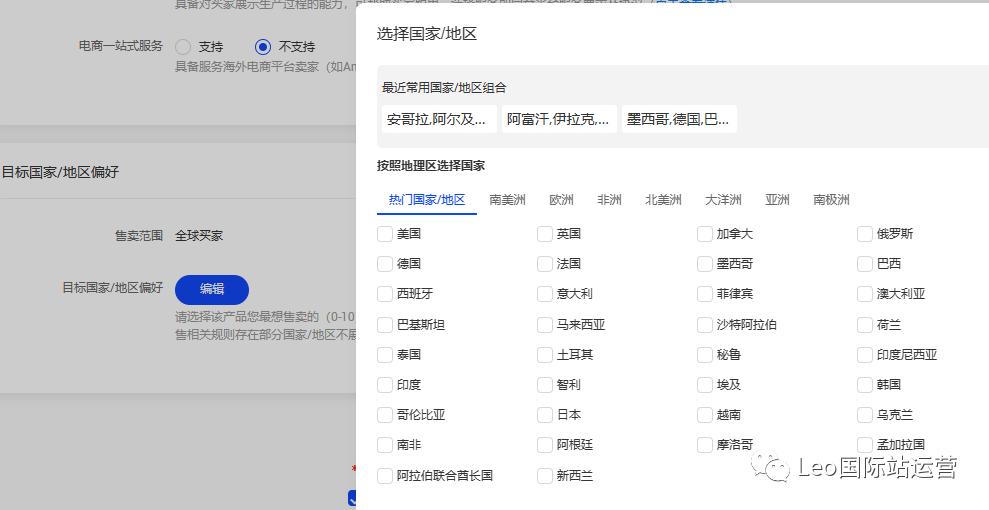
Task: Select the 不支持 radio option
Action: (263, 47)
